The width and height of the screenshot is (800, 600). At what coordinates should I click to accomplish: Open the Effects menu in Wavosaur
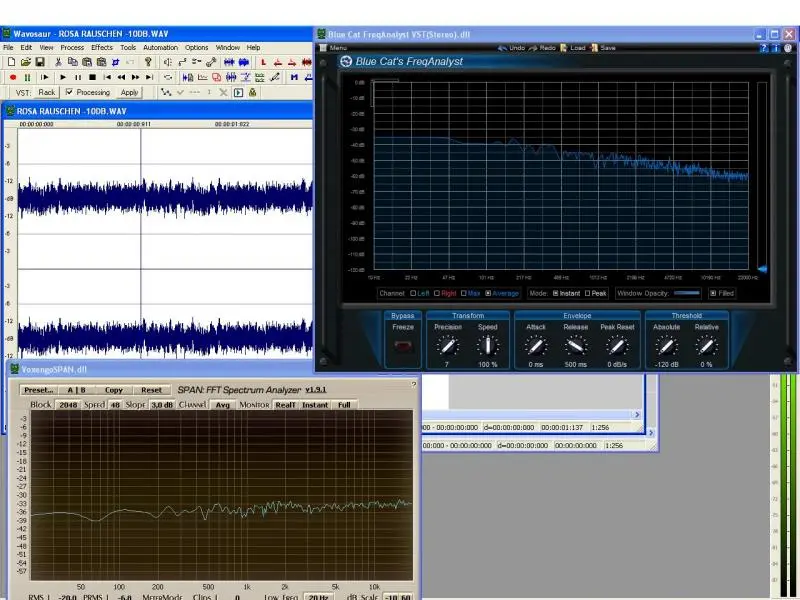(x=102, y=47)
